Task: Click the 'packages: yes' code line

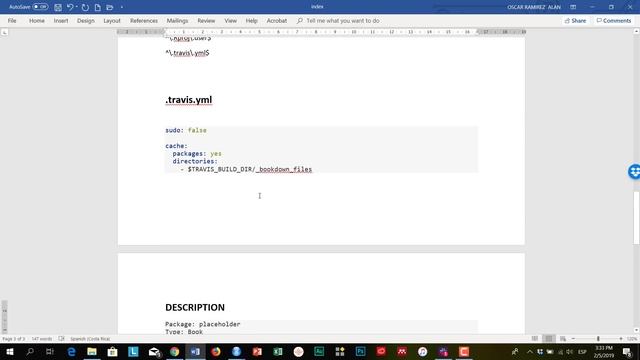Action: (x=197, y=153)
